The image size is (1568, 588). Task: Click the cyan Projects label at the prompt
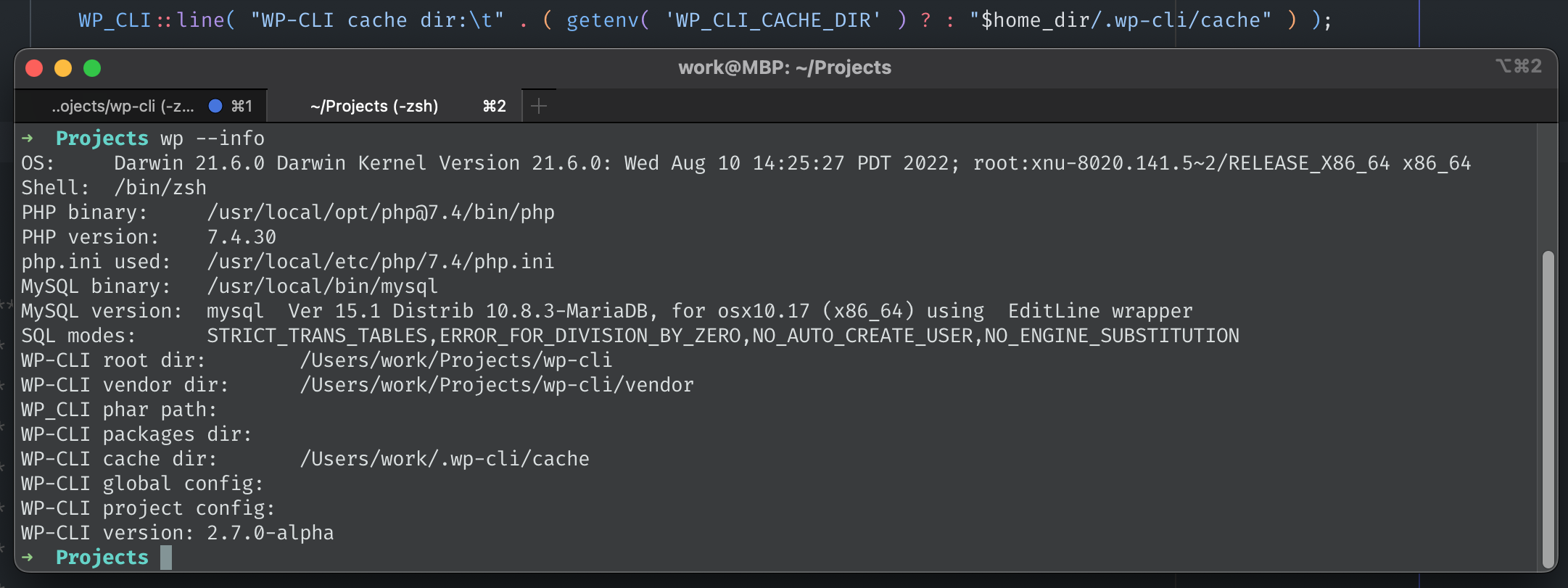pos(102,557)
